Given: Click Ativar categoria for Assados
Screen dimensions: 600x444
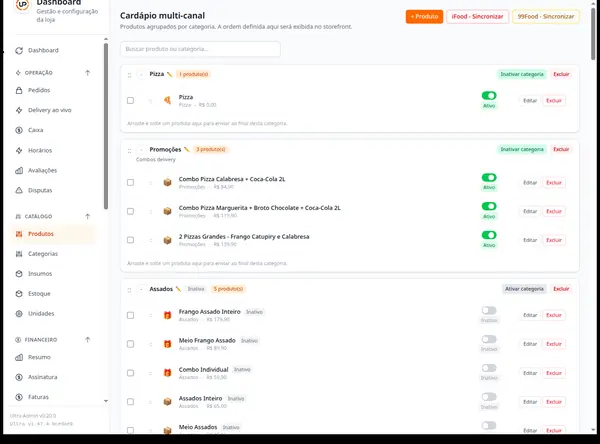Looking at the screenshot, I should 524,289.
